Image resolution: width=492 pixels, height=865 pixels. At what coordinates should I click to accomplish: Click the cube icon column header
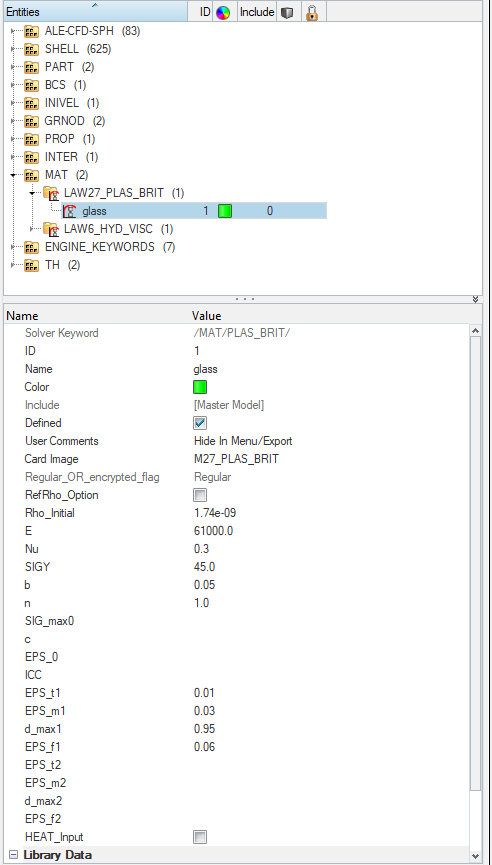click(x=287, y=12)
